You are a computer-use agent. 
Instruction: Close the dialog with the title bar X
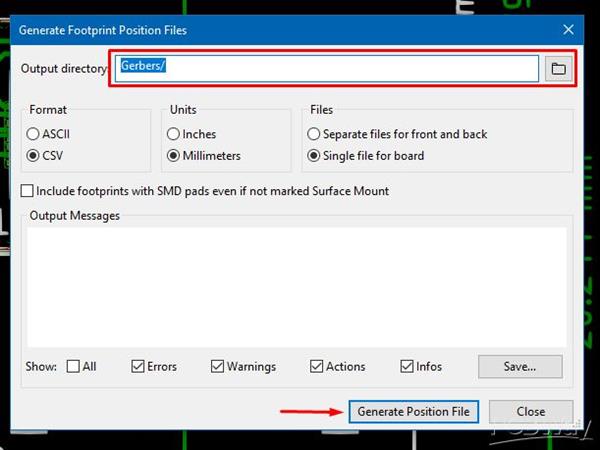568,31
